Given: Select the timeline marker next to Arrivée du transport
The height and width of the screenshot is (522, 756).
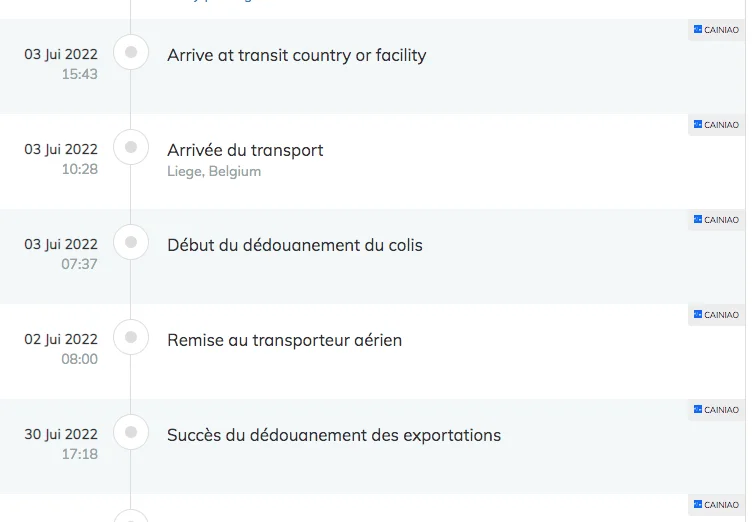Looking at the screenshot, I should click(x=131, y=147).
